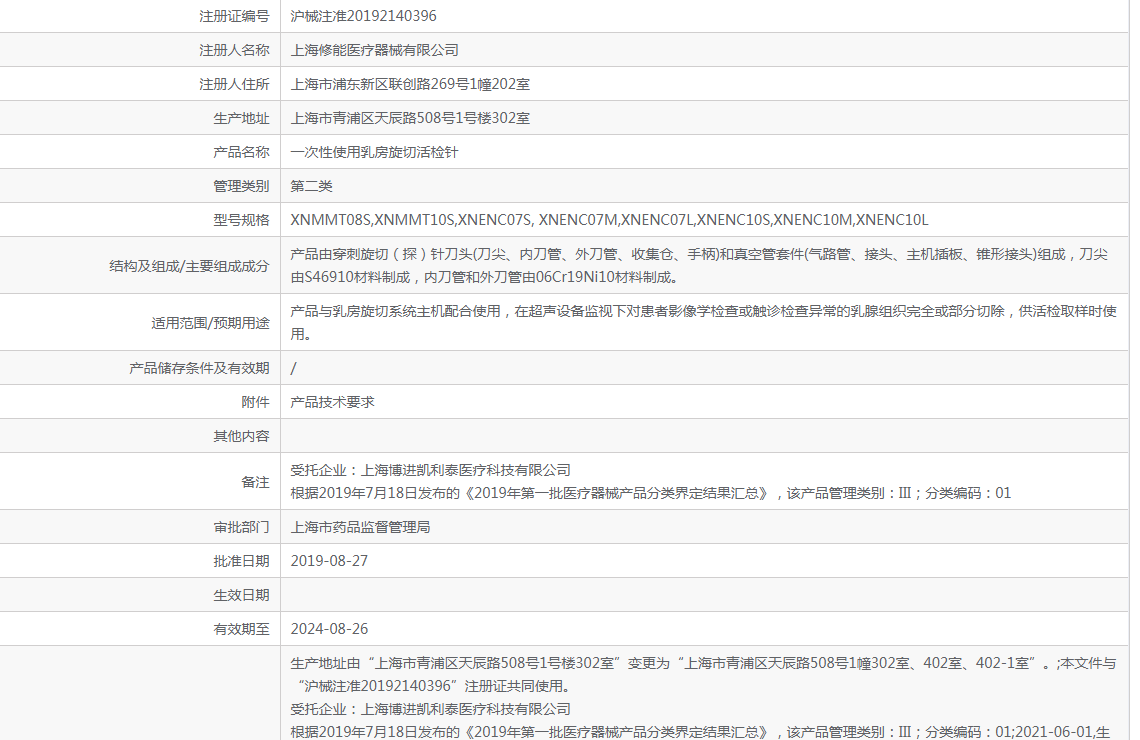
Task: Select the 生产地址 row value 上海市青浦区天辰路508号1号楼302室
Action: [x=410, y=118]
